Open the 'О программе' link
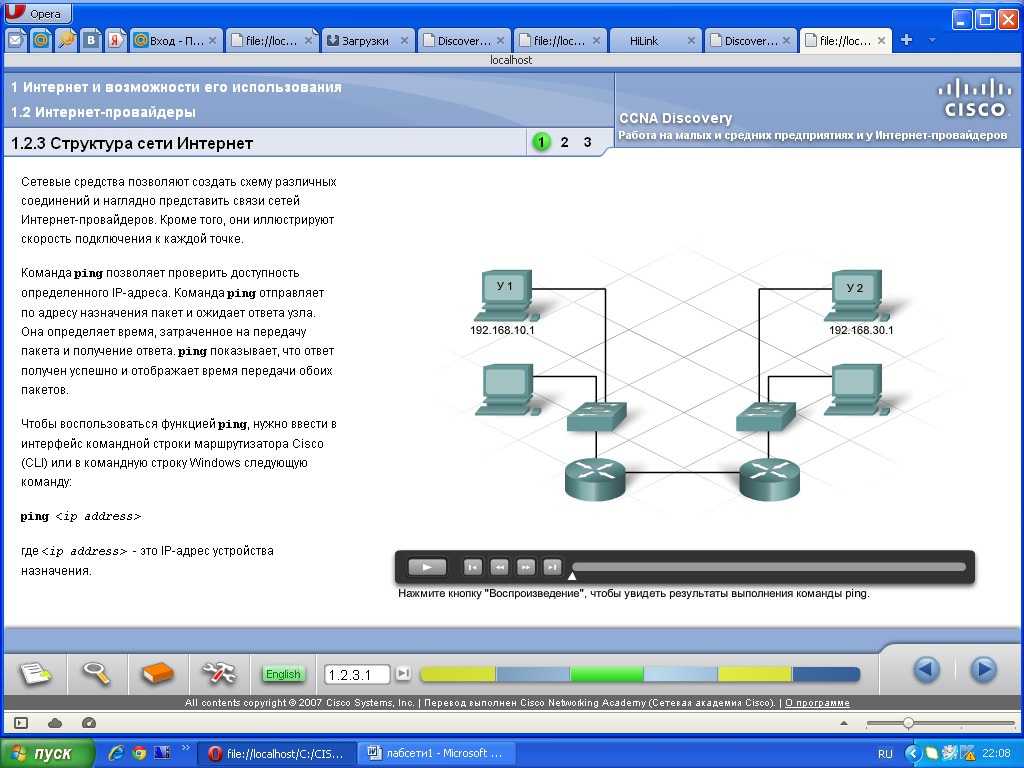1024x768 pixels. 817,703
